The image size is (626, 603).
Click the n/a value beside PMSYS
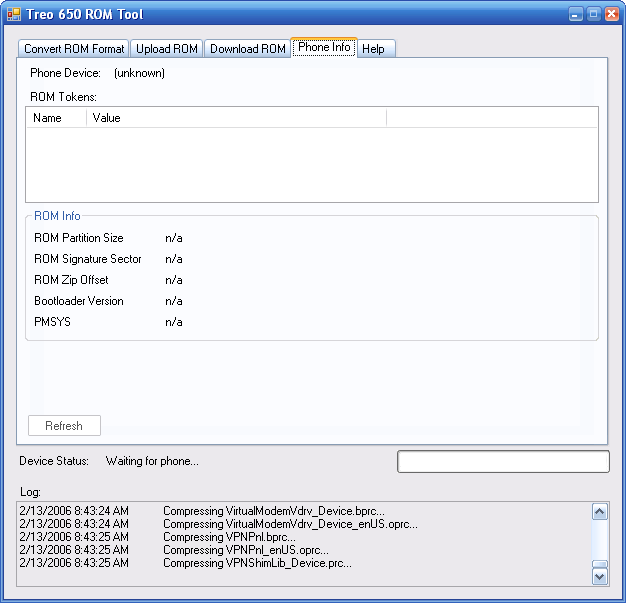[174, 322]
